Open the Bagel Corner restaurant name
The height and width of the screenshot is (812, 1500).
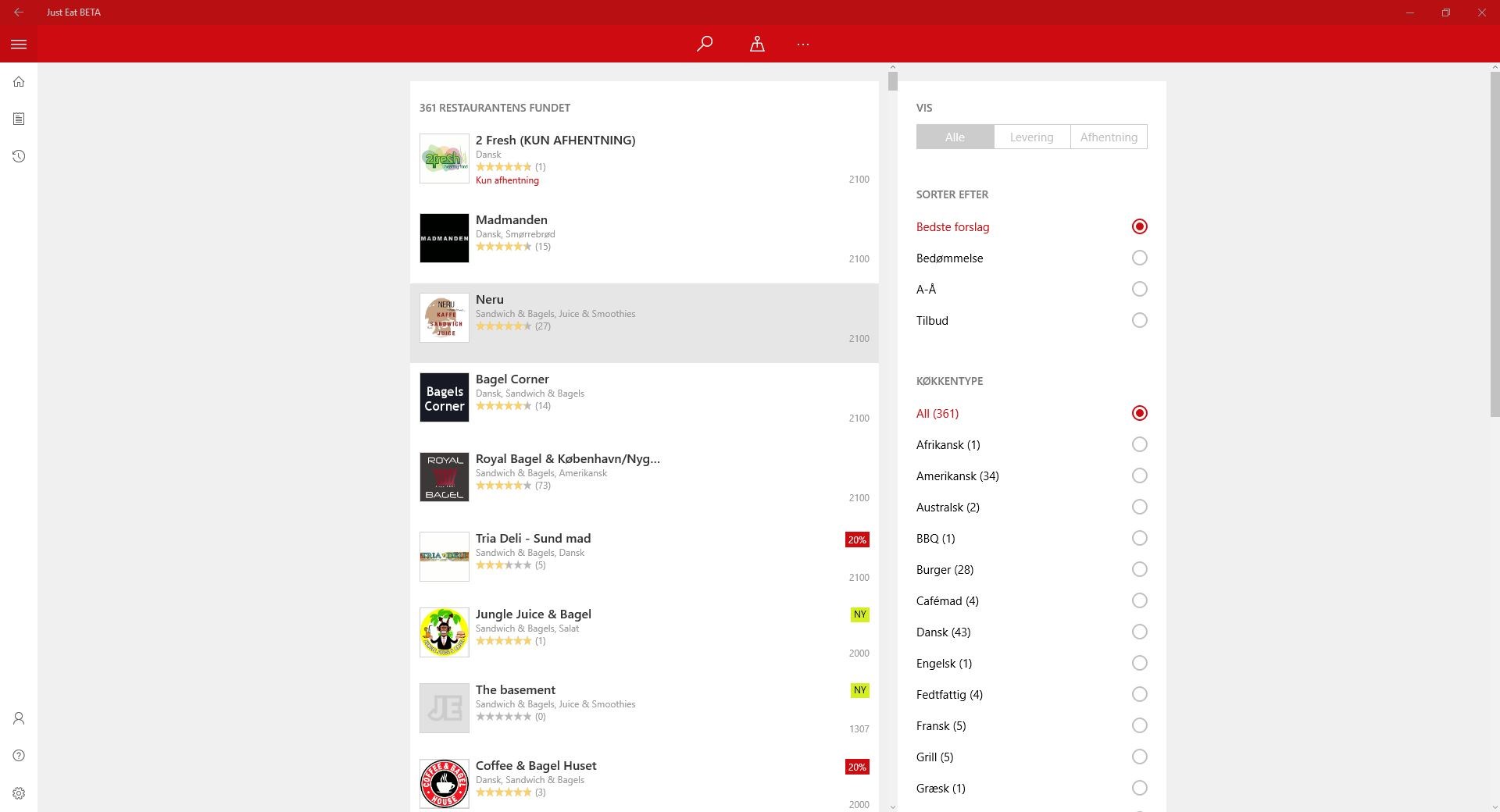(512, 379)
